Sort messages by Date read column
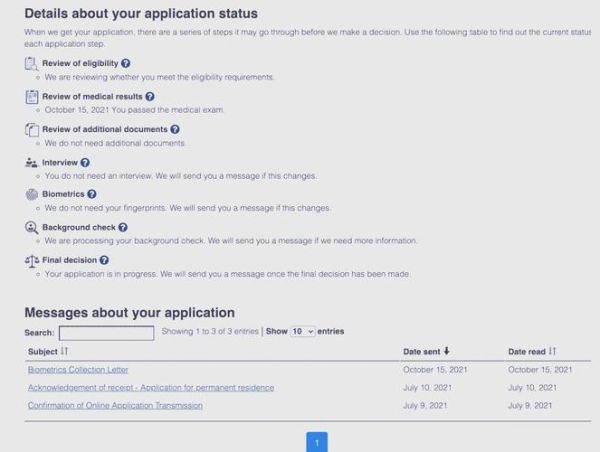The image size is (600, 452). click(551, 351)
